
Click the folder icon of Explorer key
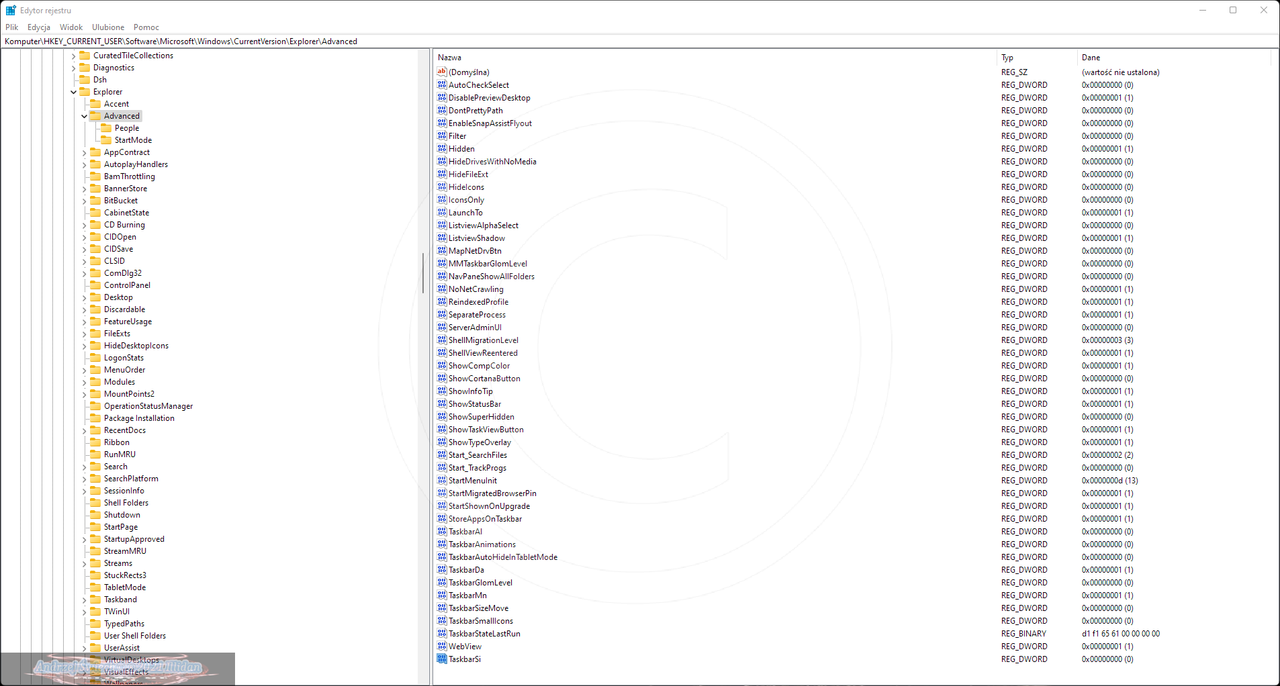tap(85, 92)
